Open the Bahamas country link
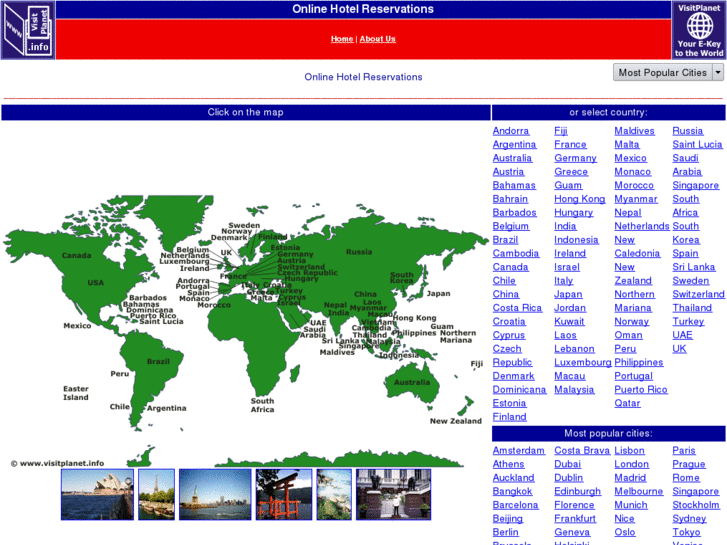The height and width of the screenshot is (545, 727). (514, 186)
